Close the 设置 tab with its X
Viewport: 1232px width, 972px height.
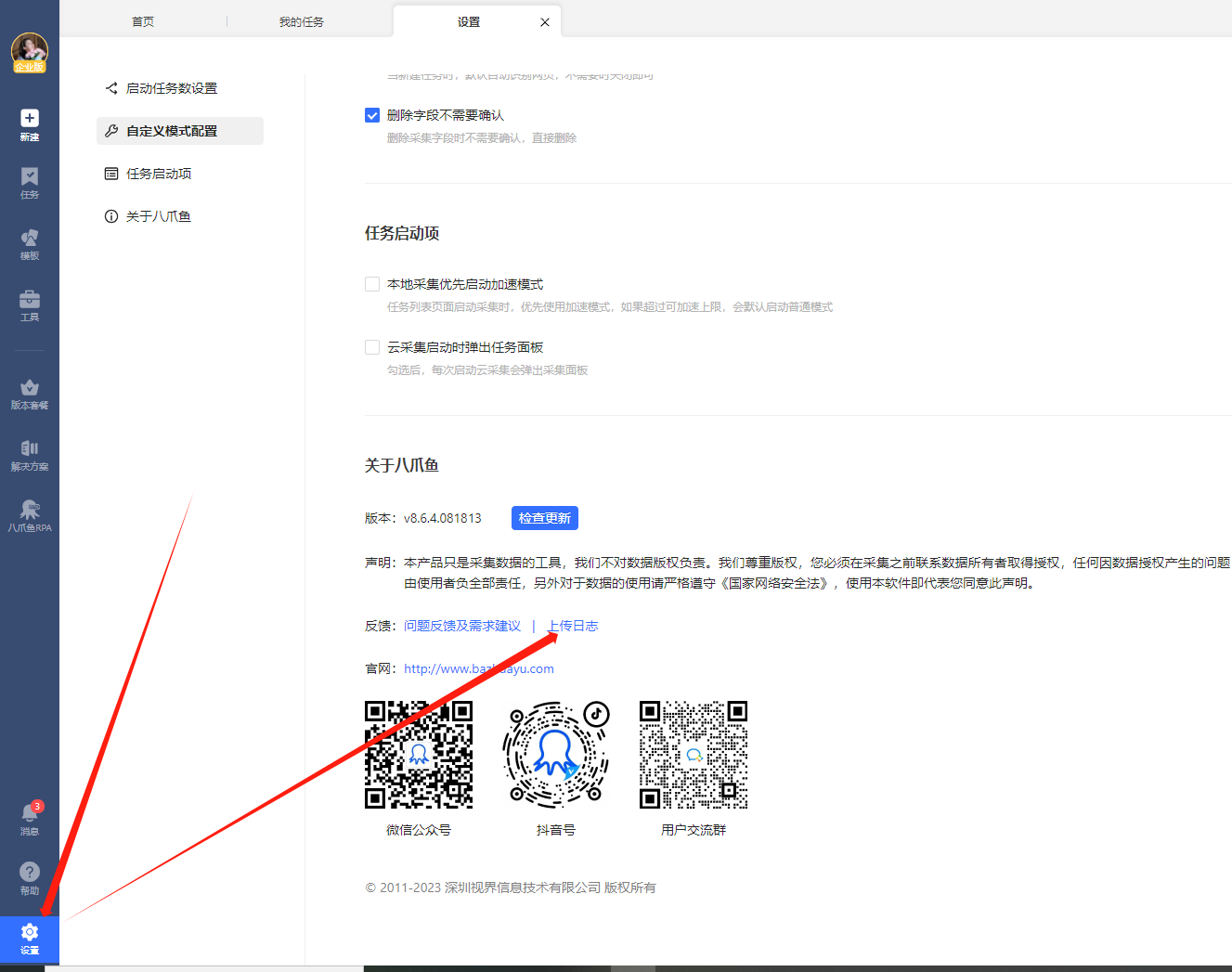click(545, 22)
